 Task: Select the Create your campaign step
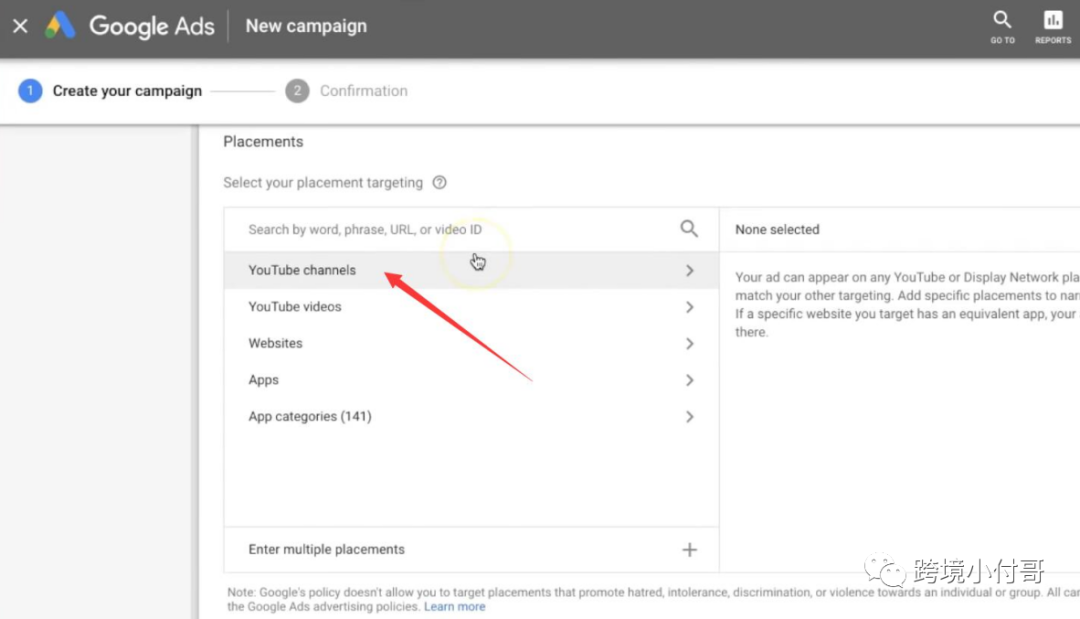click(x=127, y=91)
